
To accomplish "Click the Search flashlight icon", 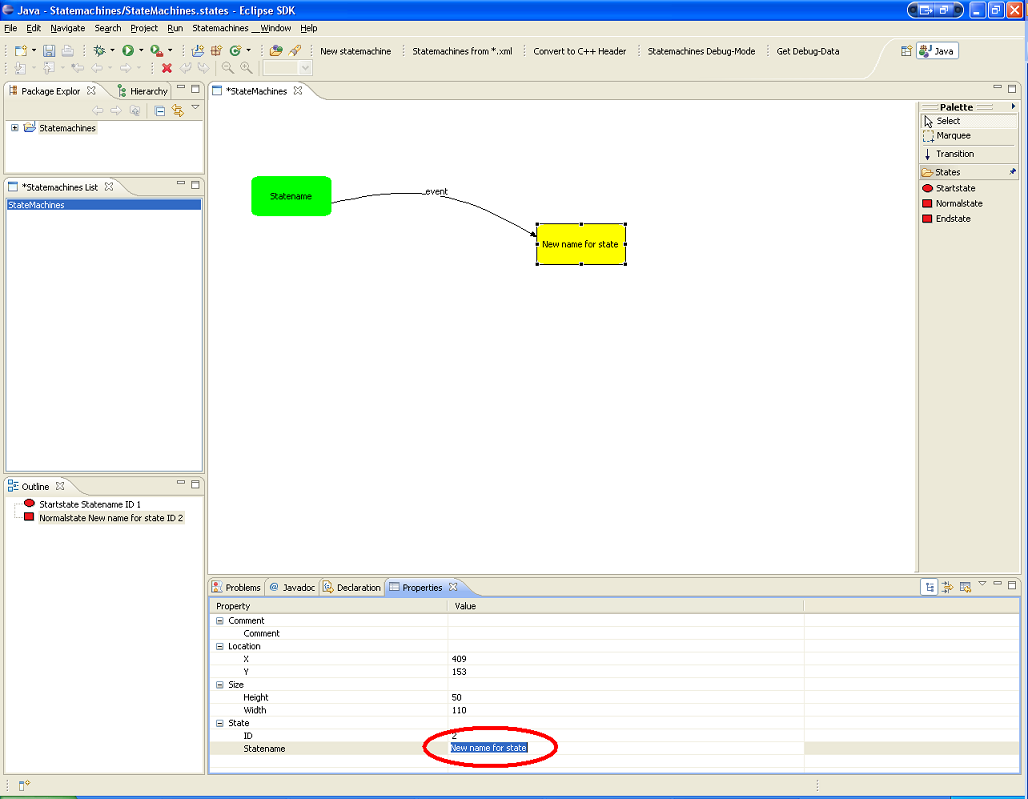I will (x=295, y=50).
